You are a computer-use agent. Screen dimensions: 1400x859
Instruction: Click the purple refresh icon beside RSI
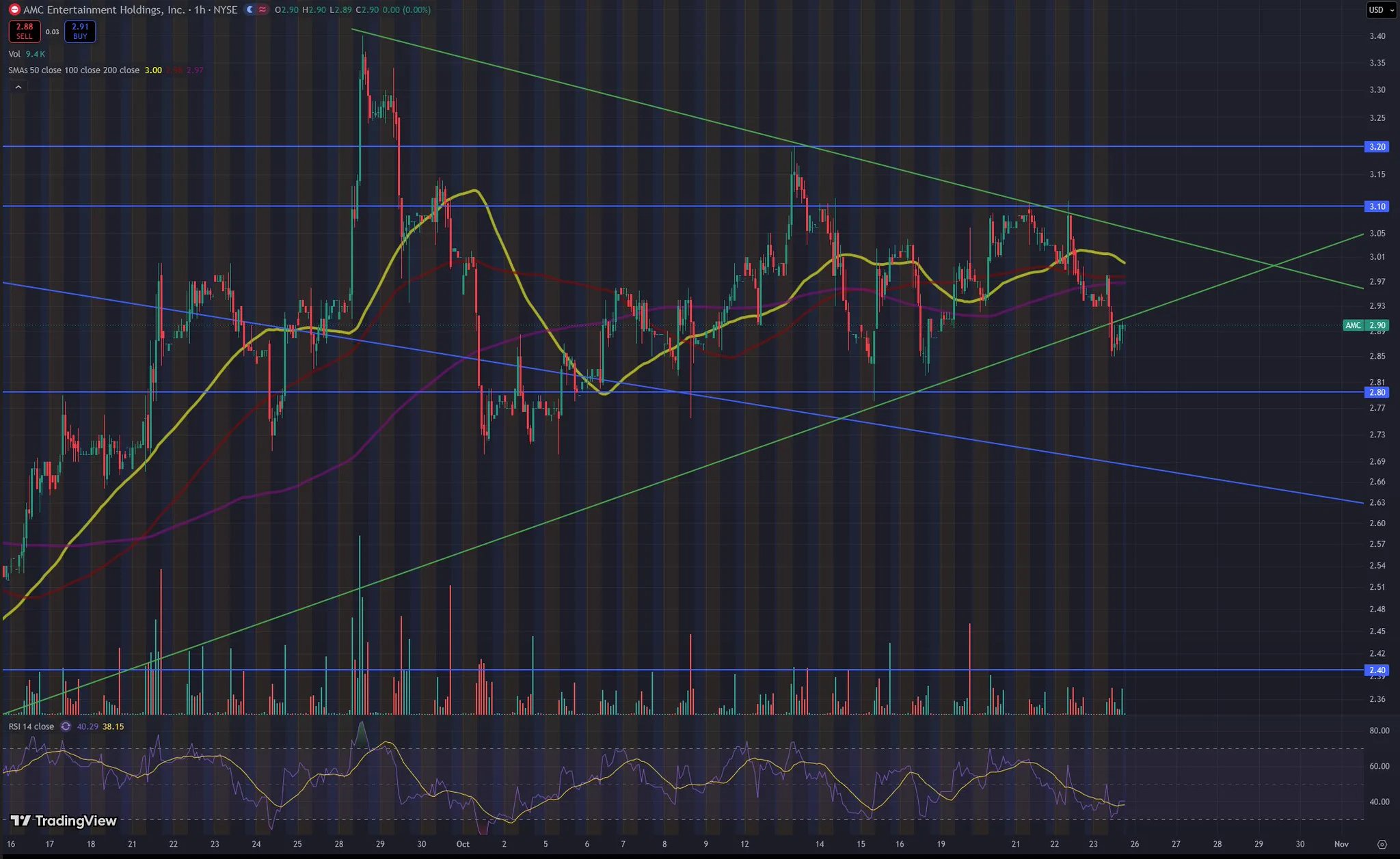click(x=66, y=726)
